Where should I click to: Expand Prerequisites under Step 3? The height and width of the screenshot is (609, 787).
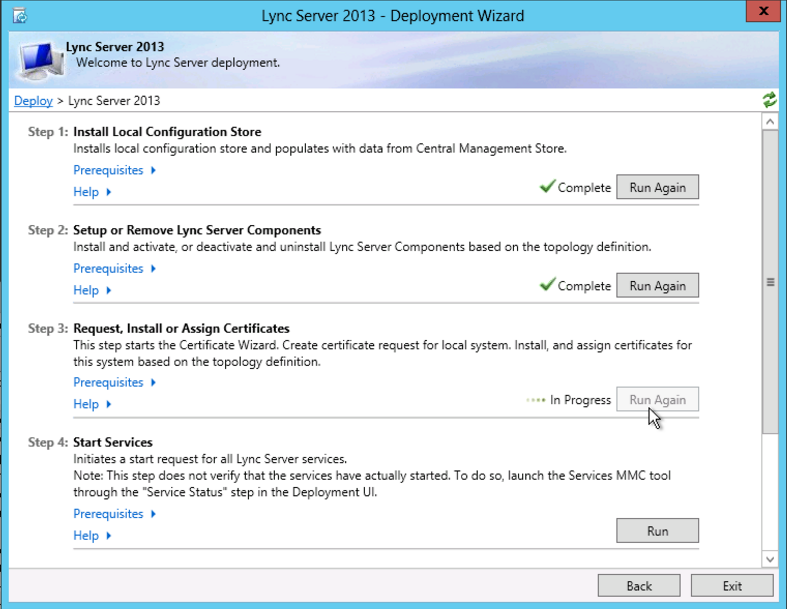(x=114, y=382)
